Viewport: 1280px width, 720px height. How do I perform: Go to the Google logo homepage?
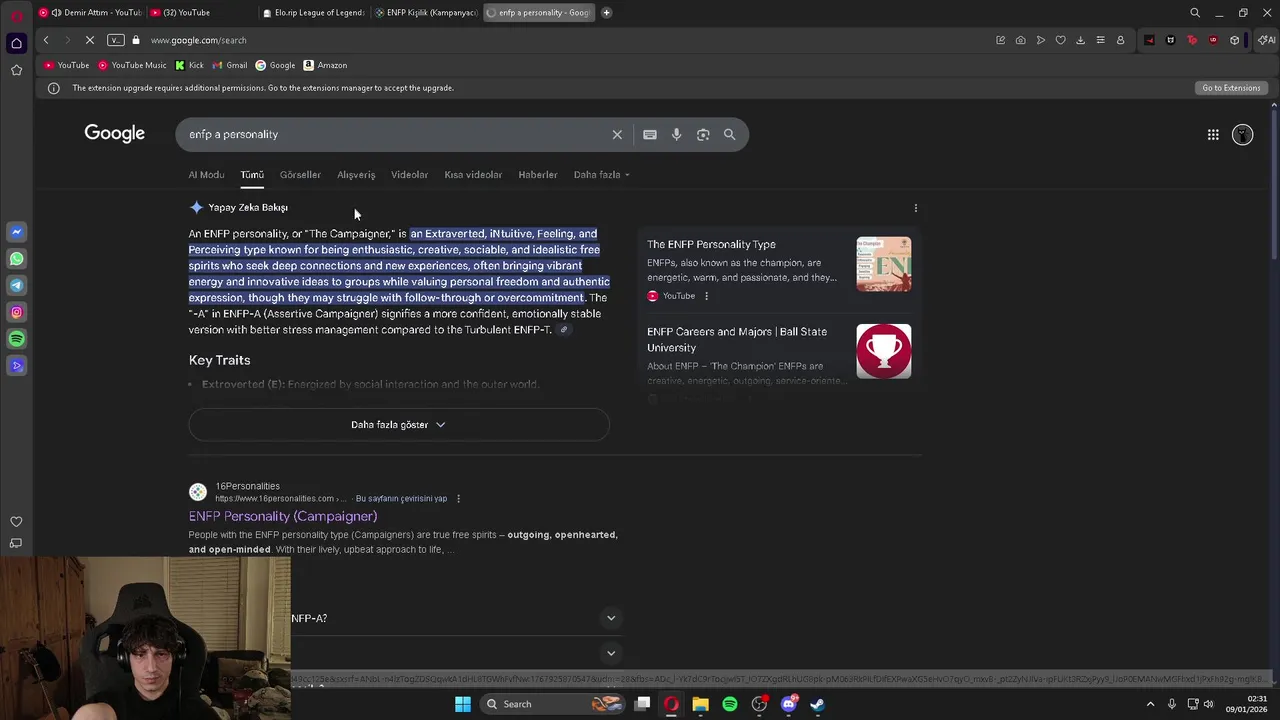115,134
